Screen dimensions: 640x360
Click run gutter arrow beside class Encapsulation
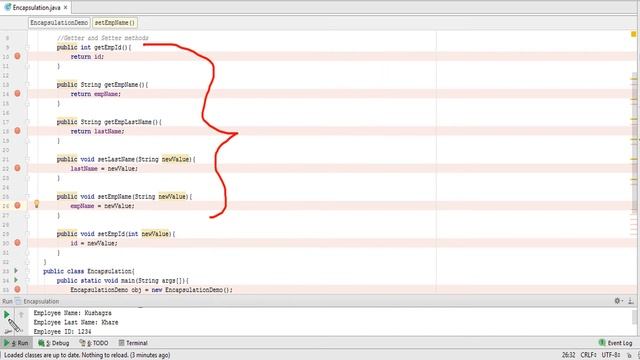click(x=16, y=271)
